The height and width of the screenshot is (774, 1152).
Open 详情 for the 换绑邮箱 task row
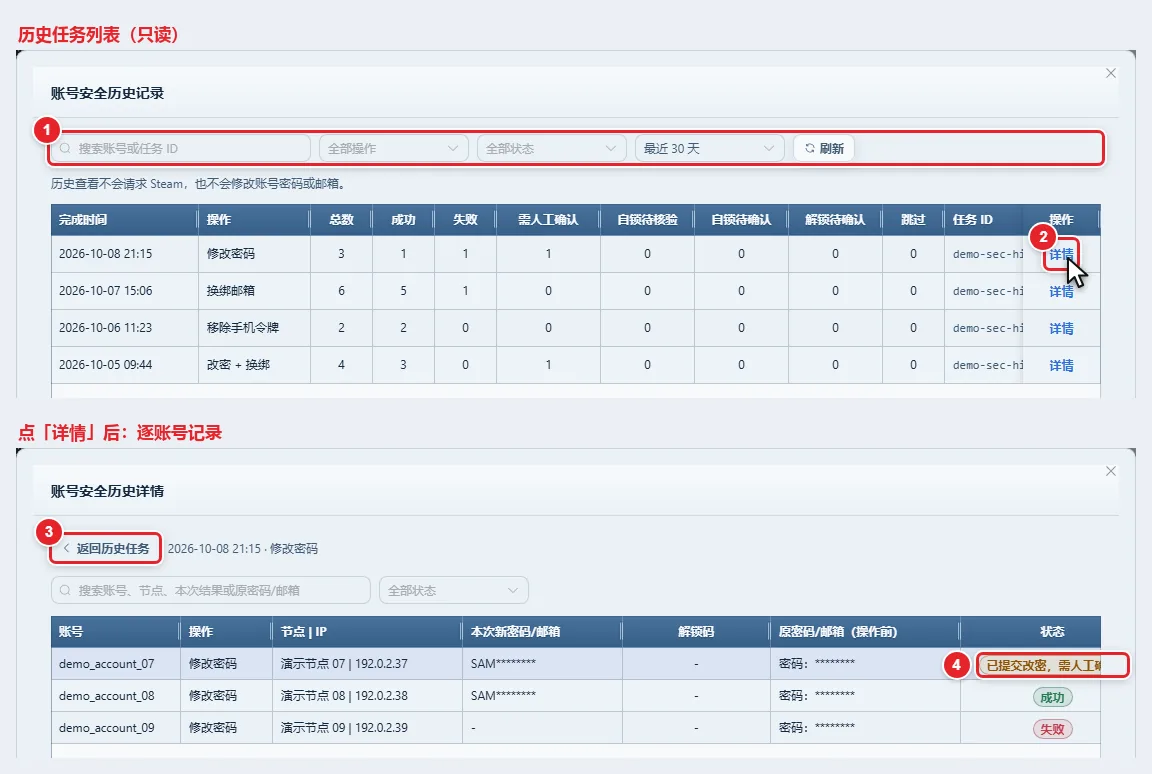[x=1061, y=292]
